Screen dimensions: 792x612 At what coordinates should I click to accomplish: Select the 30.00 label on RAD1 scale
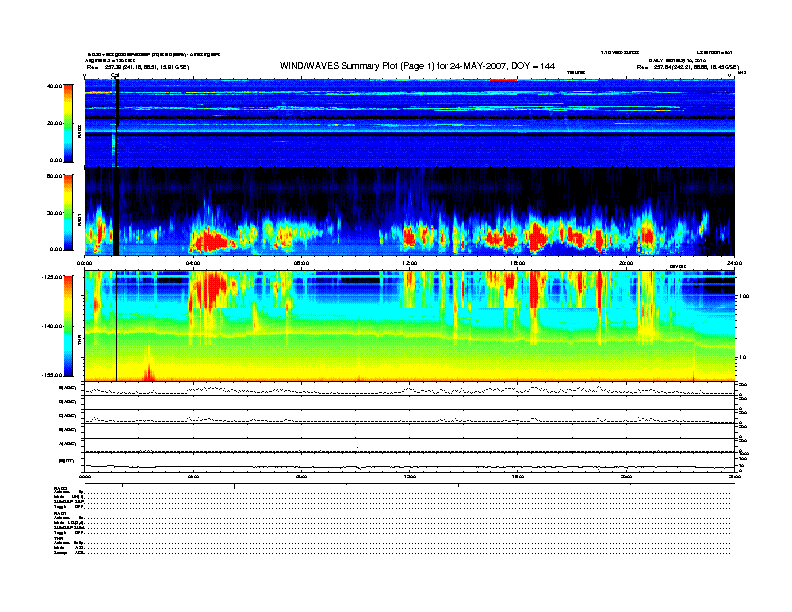[x=54, y=213]
